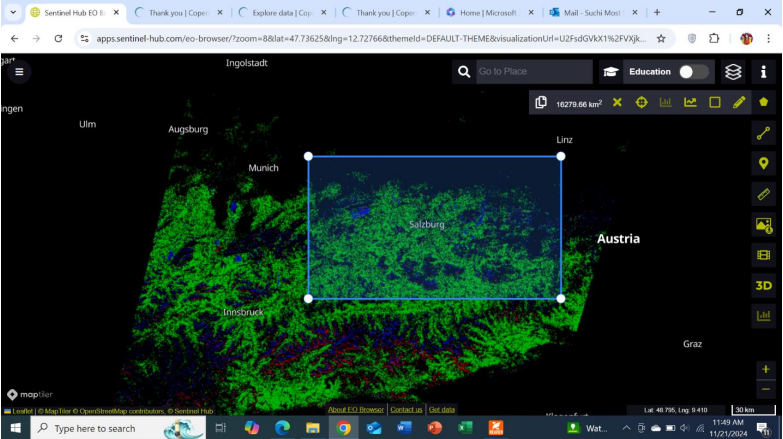Screen dimensions: 783x439
Task: Click the Innsbruck map label
Action: [x=243, y=312]
